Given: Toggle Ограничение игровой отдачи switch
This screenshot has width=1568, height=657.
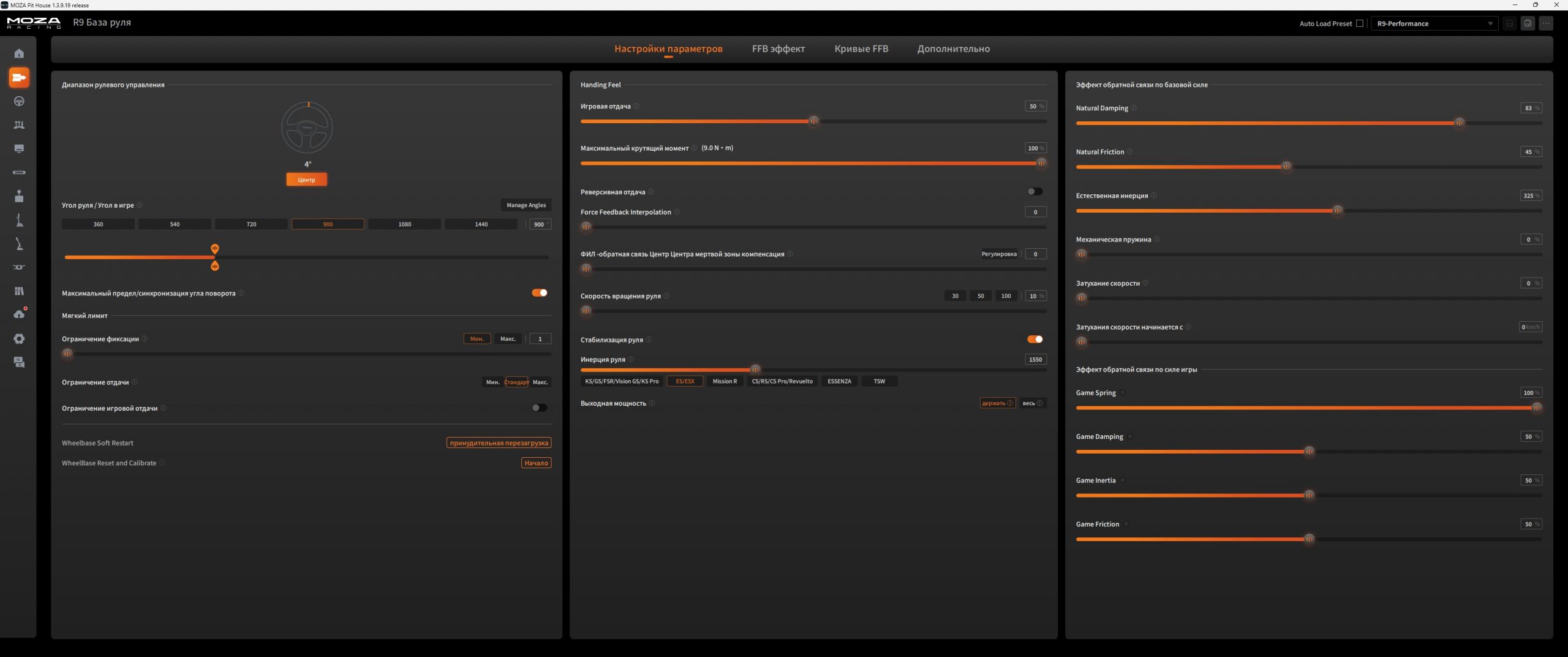Looking at the screenshot, I should pyautogui.click(x=540, y=408).
